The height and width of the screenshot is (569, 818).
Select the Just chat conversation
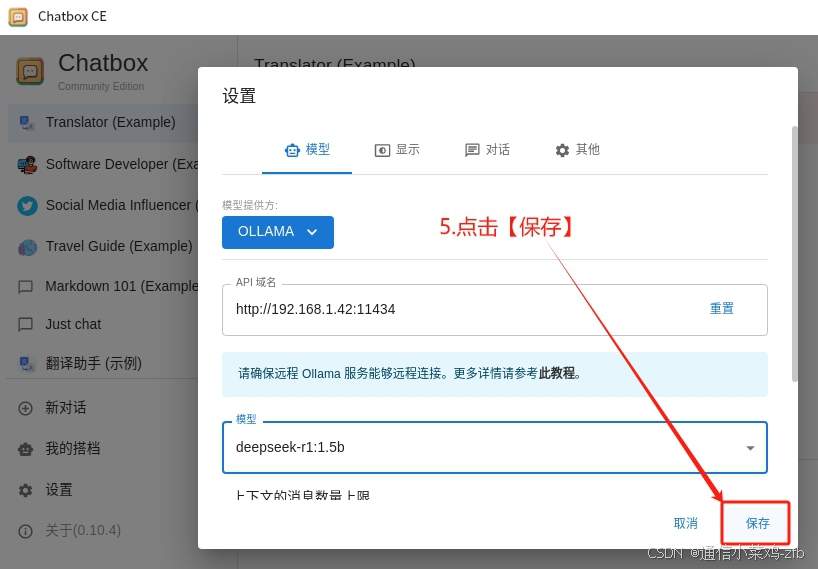(103, 324)
